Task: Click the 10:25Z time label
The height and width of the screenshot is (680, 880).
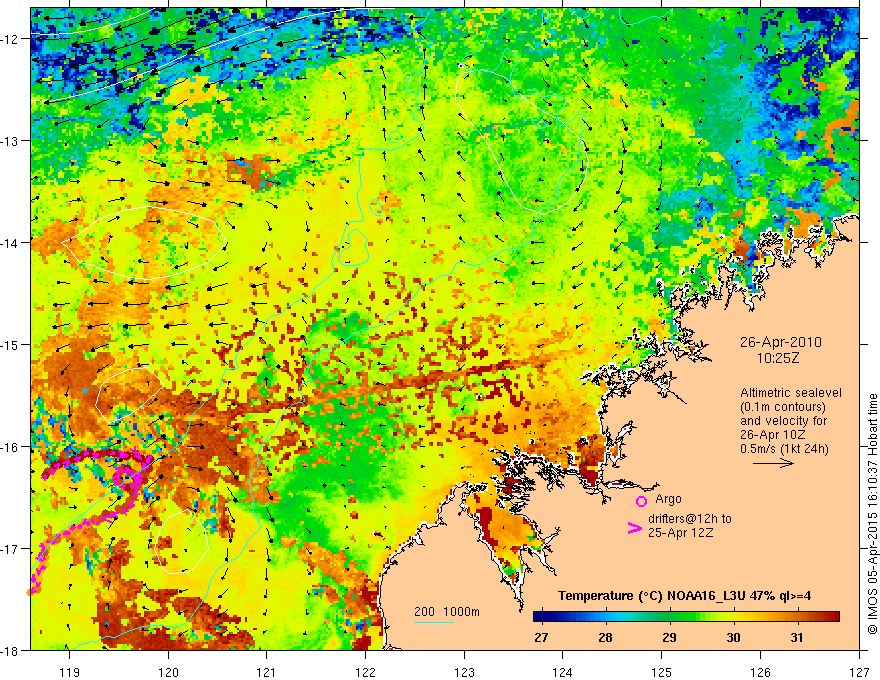Action: pos(777,357)
